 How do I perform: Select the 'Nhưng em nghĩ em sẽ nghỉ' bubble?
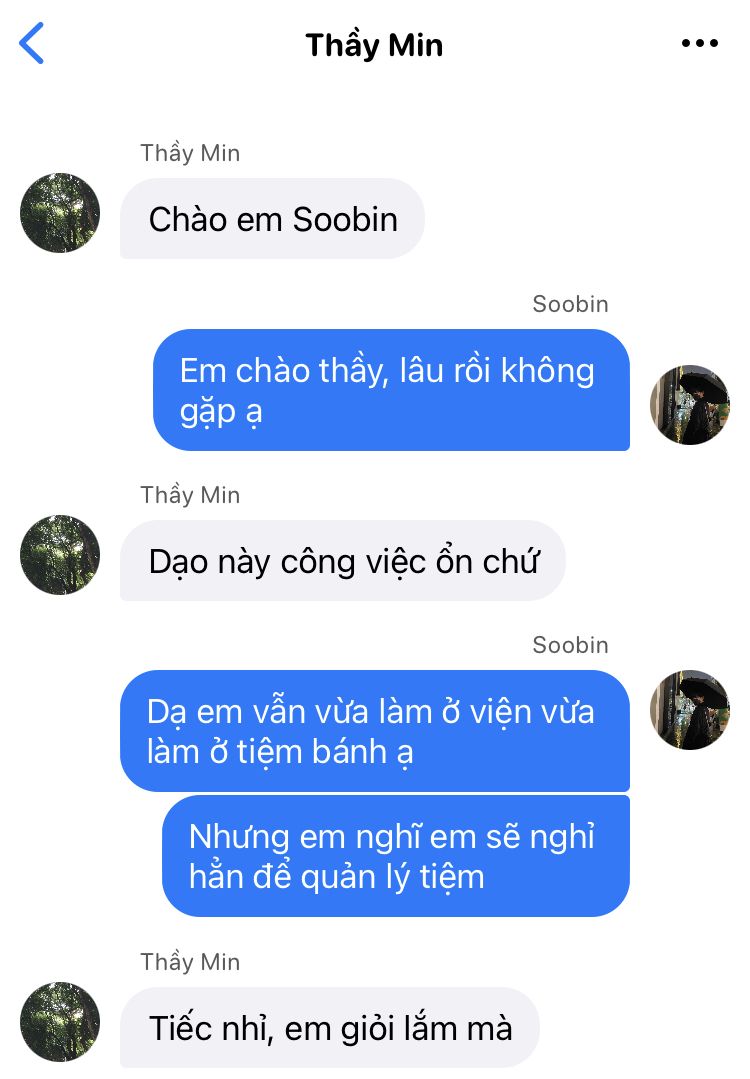(x=396, y=856)
